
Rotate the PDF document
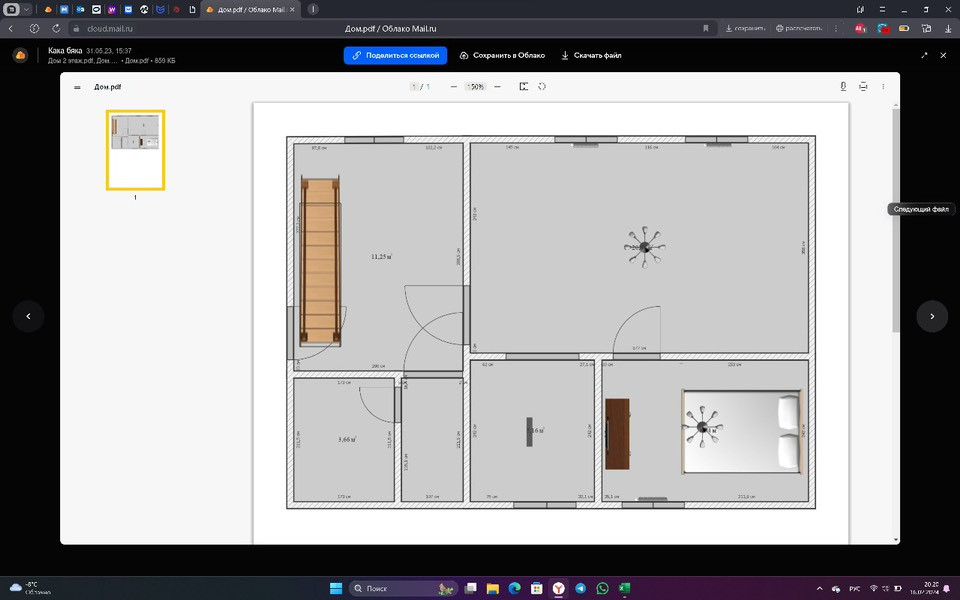point(542,87)
